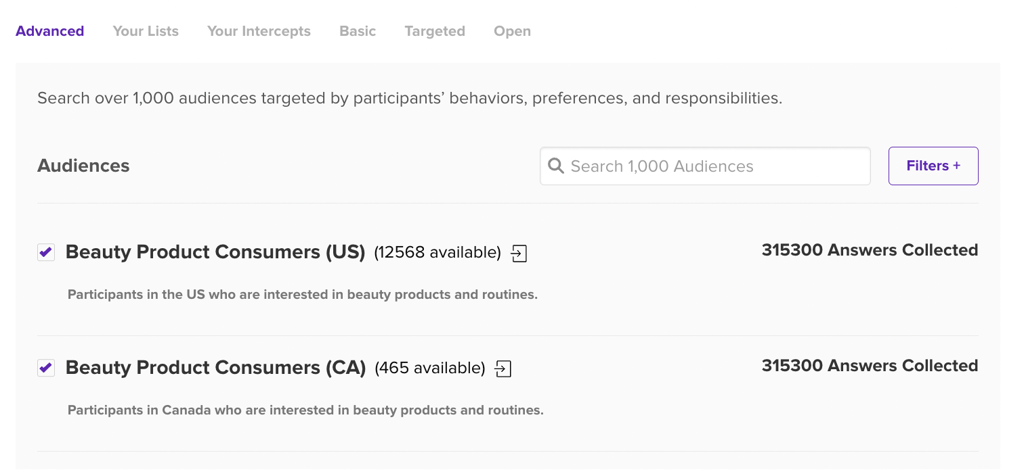Select the Open tab

pyautogui.click(x=512, y=31)
